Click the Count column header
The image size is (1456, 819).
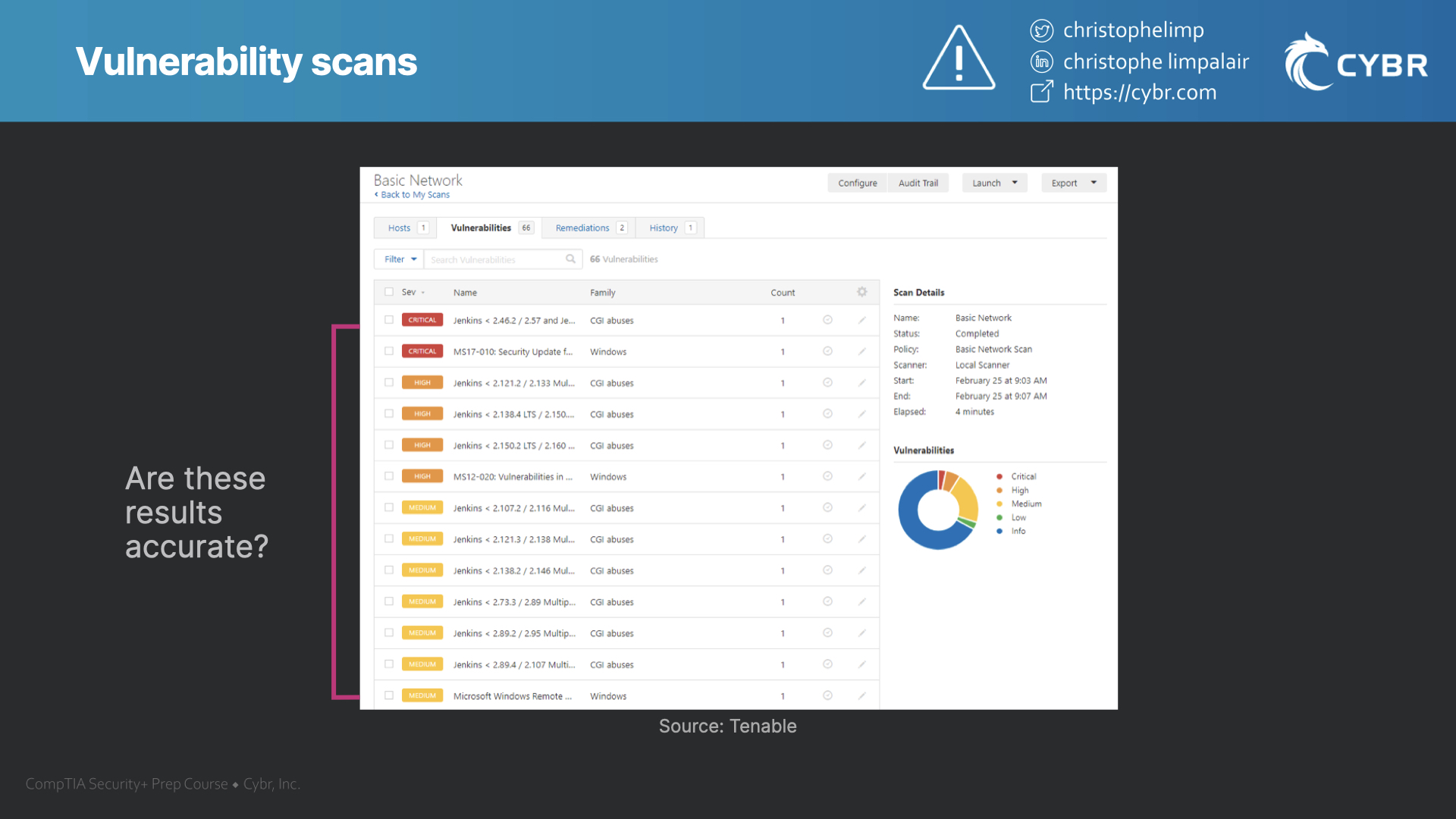[x=783, y=293]
